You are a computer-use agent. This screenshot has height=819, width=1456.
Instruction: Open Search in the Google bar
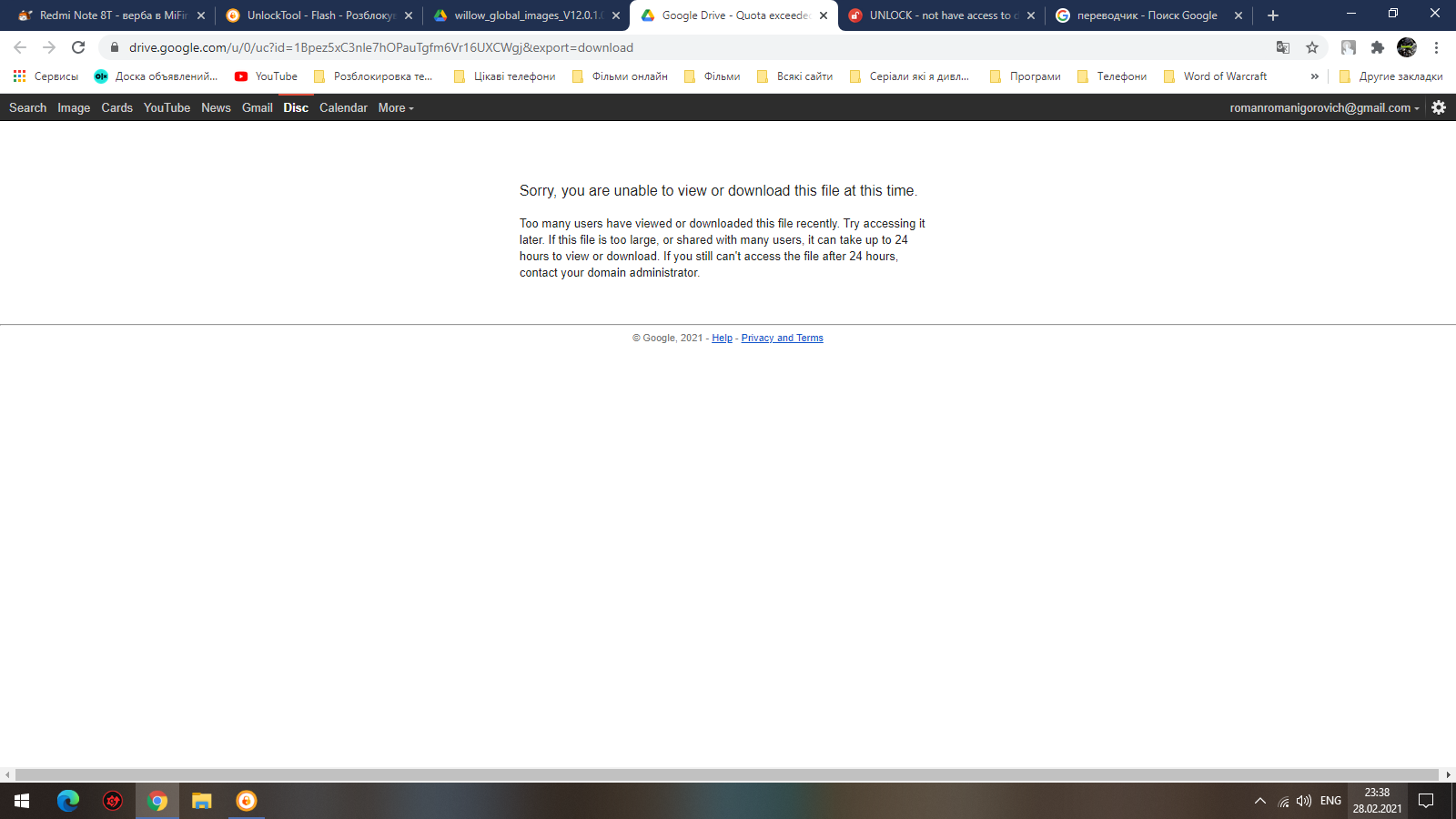click(27, 107)
